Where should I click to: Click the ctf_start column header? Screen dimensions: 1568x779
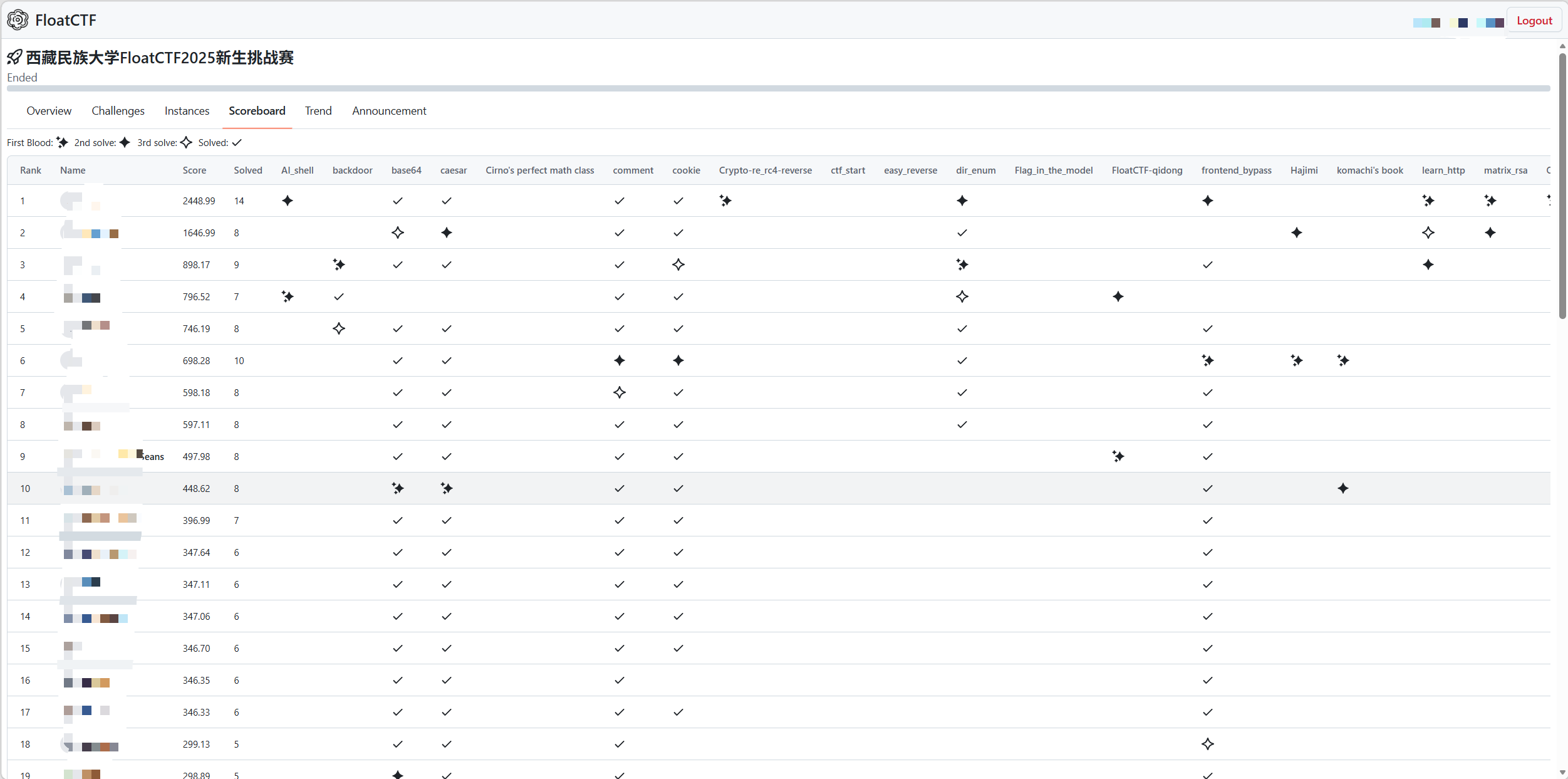coord(848,170)
